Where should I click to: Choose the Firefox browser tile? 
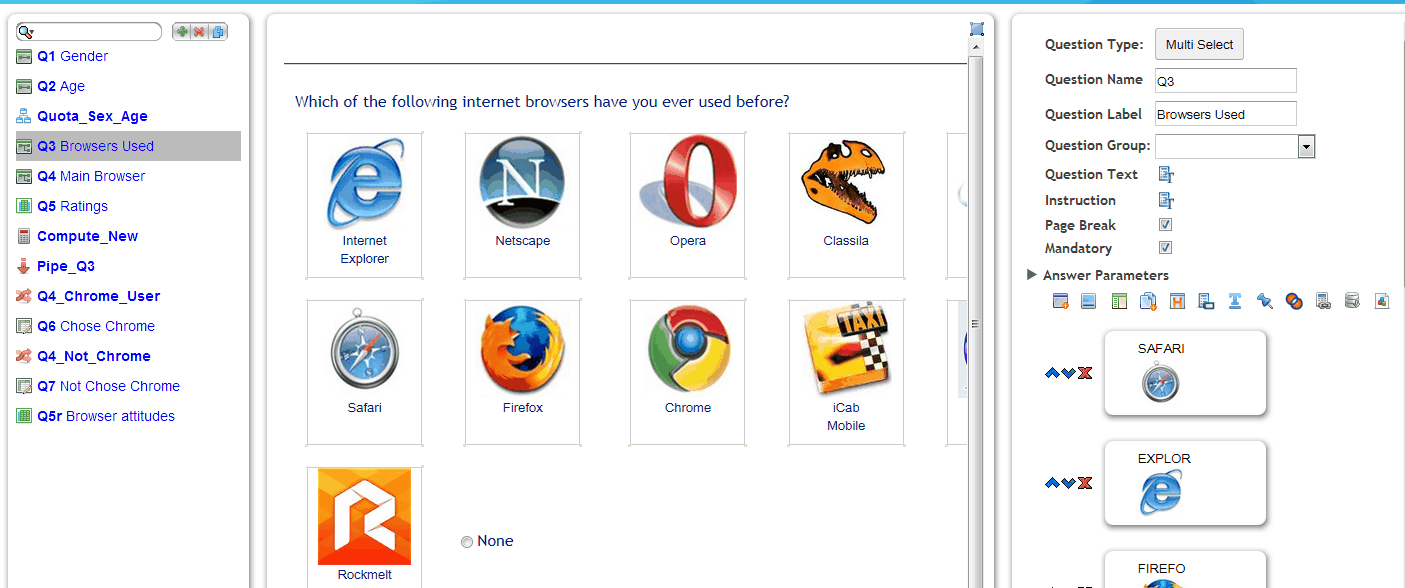[522, 372]
